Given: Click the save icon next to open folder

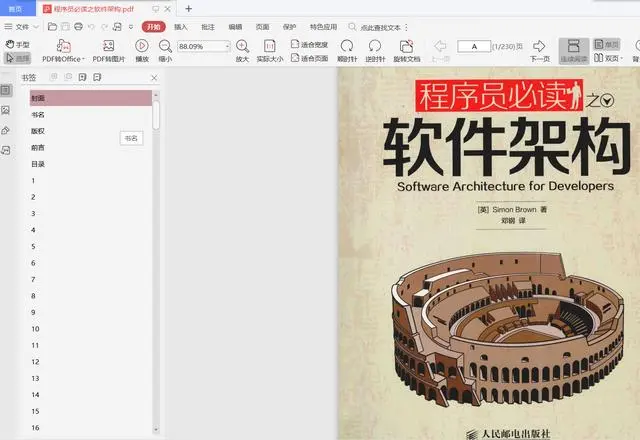Looking at the screenshot, I should [x=65, y=27].
